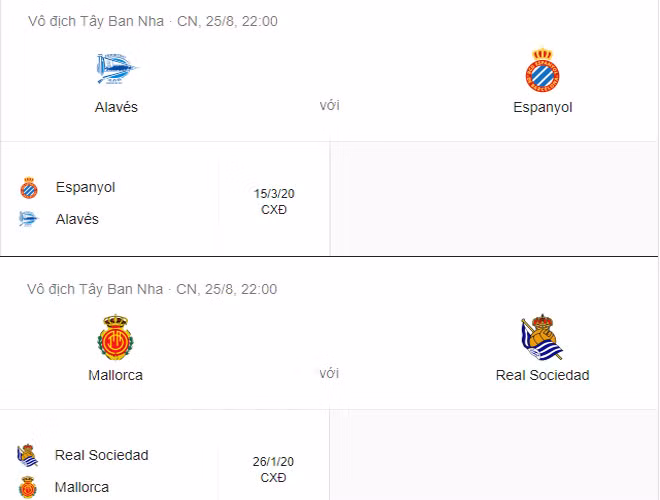Viewport: 660px width, 500px height.
Task: Click the Alavés match league and date header
Action: [152, 21]
